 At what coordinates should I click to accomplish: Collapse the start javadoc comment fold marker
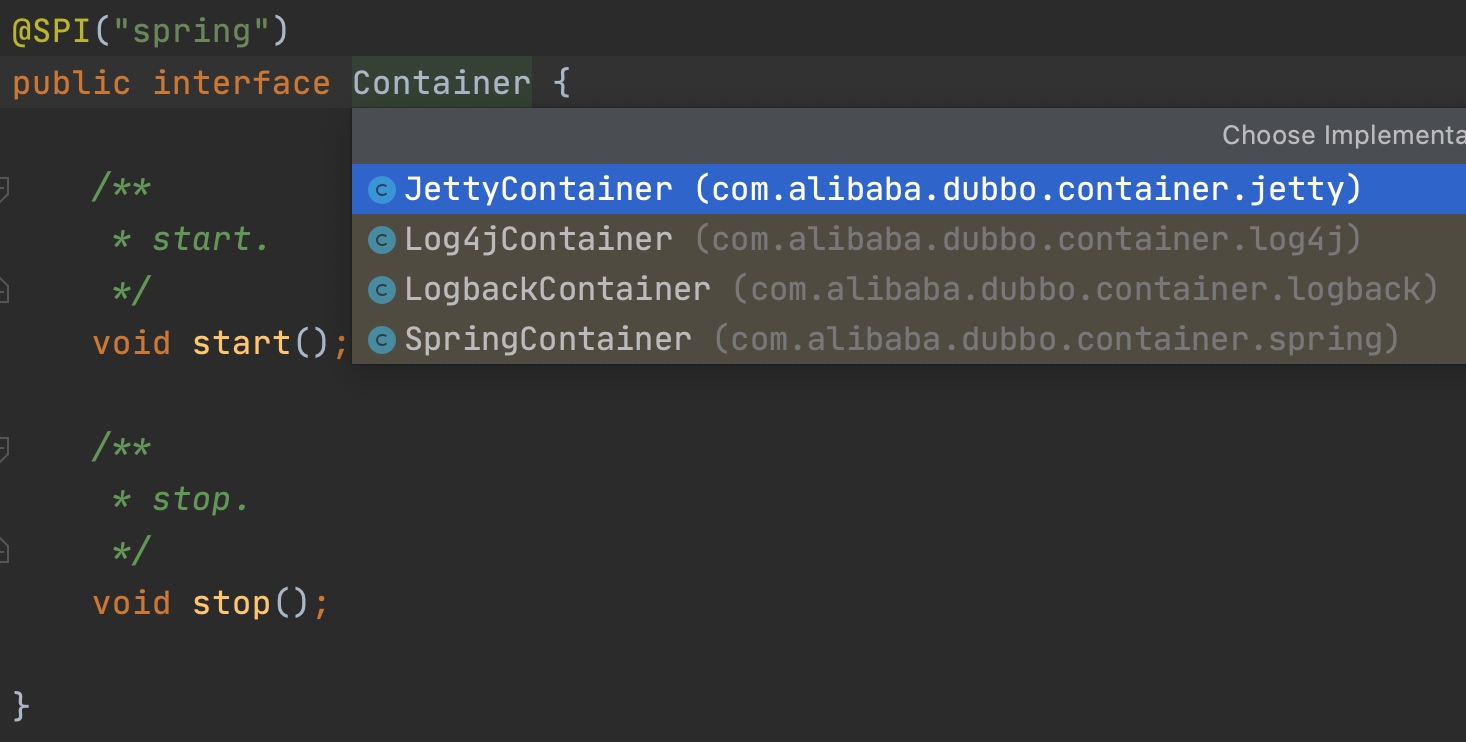pos(4,187)
